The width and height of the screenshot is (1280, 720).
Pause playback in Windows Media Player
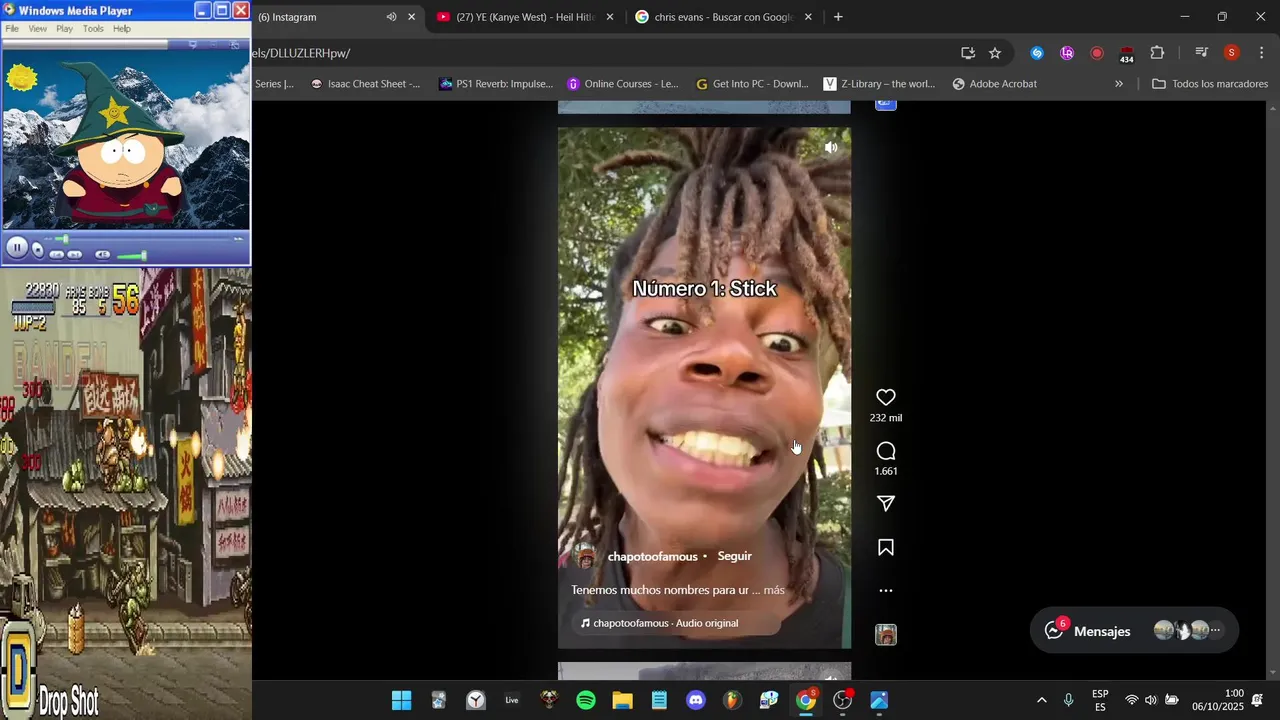tap(17, 248)
